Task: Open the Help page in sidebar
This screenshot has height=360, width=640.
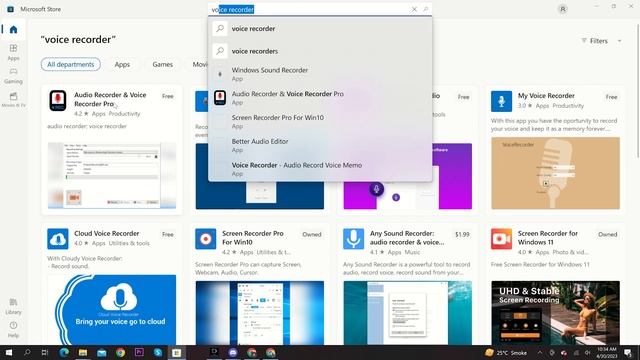Action: point(13,329)
